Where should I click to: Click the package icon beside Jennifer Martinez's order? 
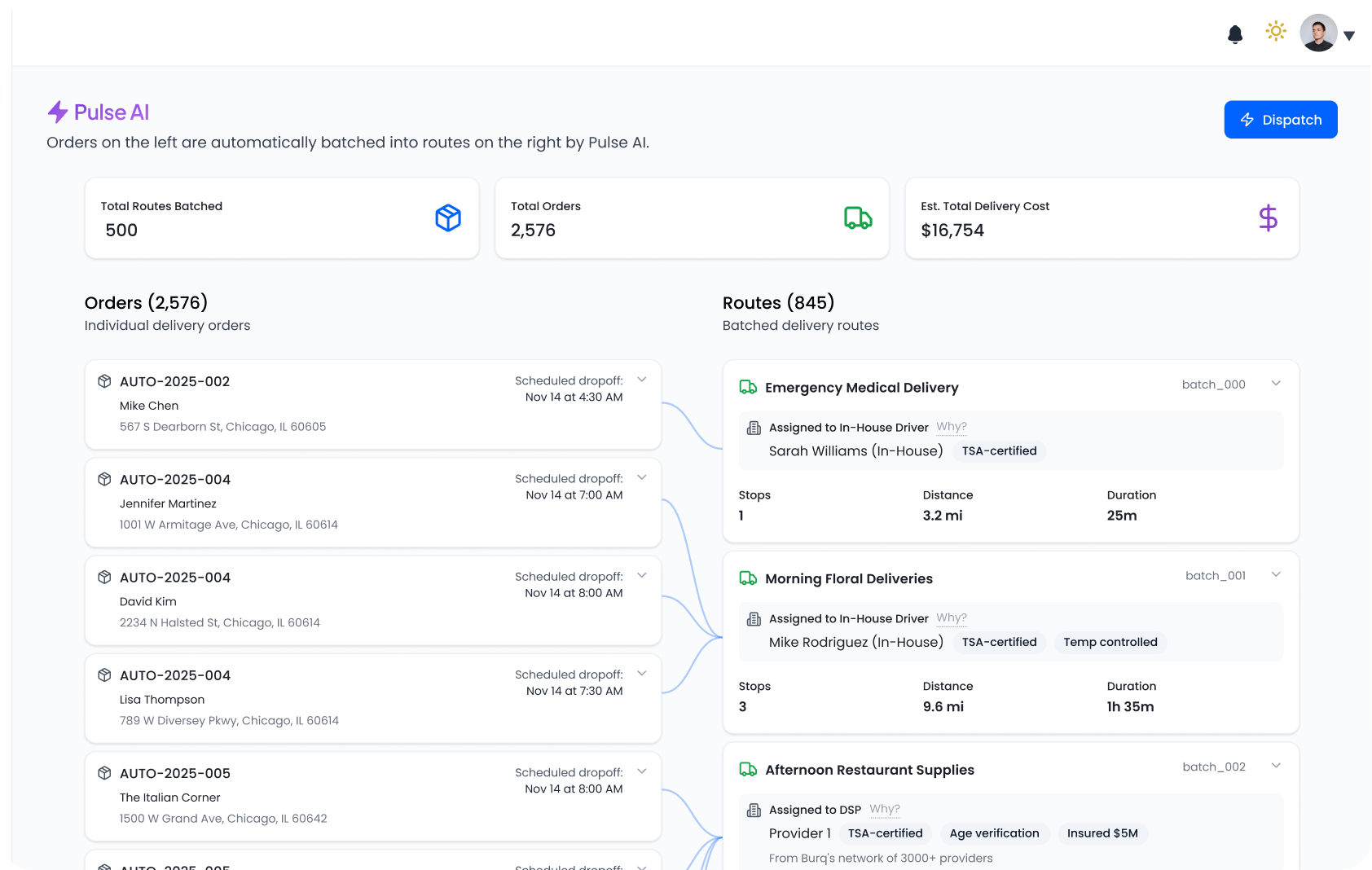pos(104,479)
